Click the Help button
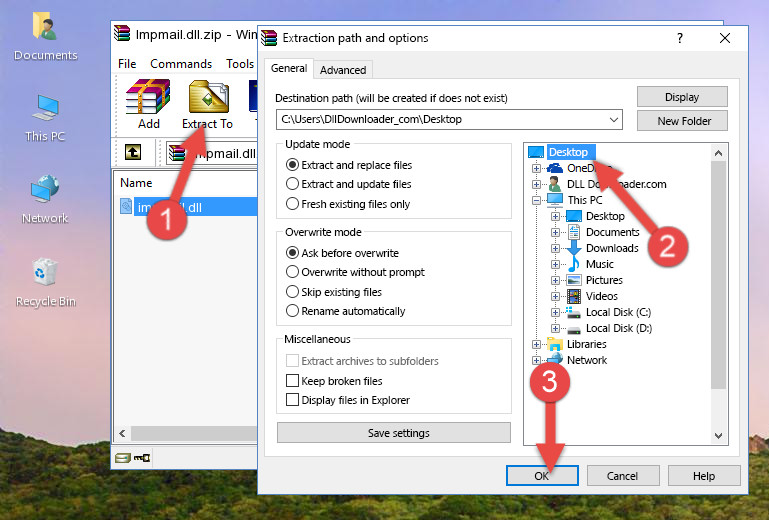The height and width of the screenshot is (520, 769). (704, 475)
